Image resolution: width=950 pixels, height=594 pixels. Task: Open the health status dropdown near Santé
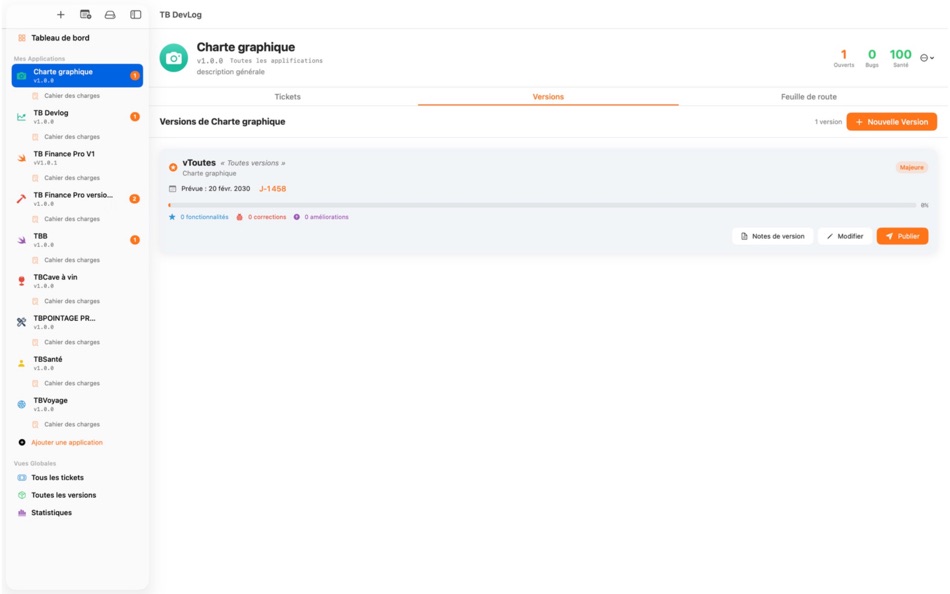tap(927, 58)
